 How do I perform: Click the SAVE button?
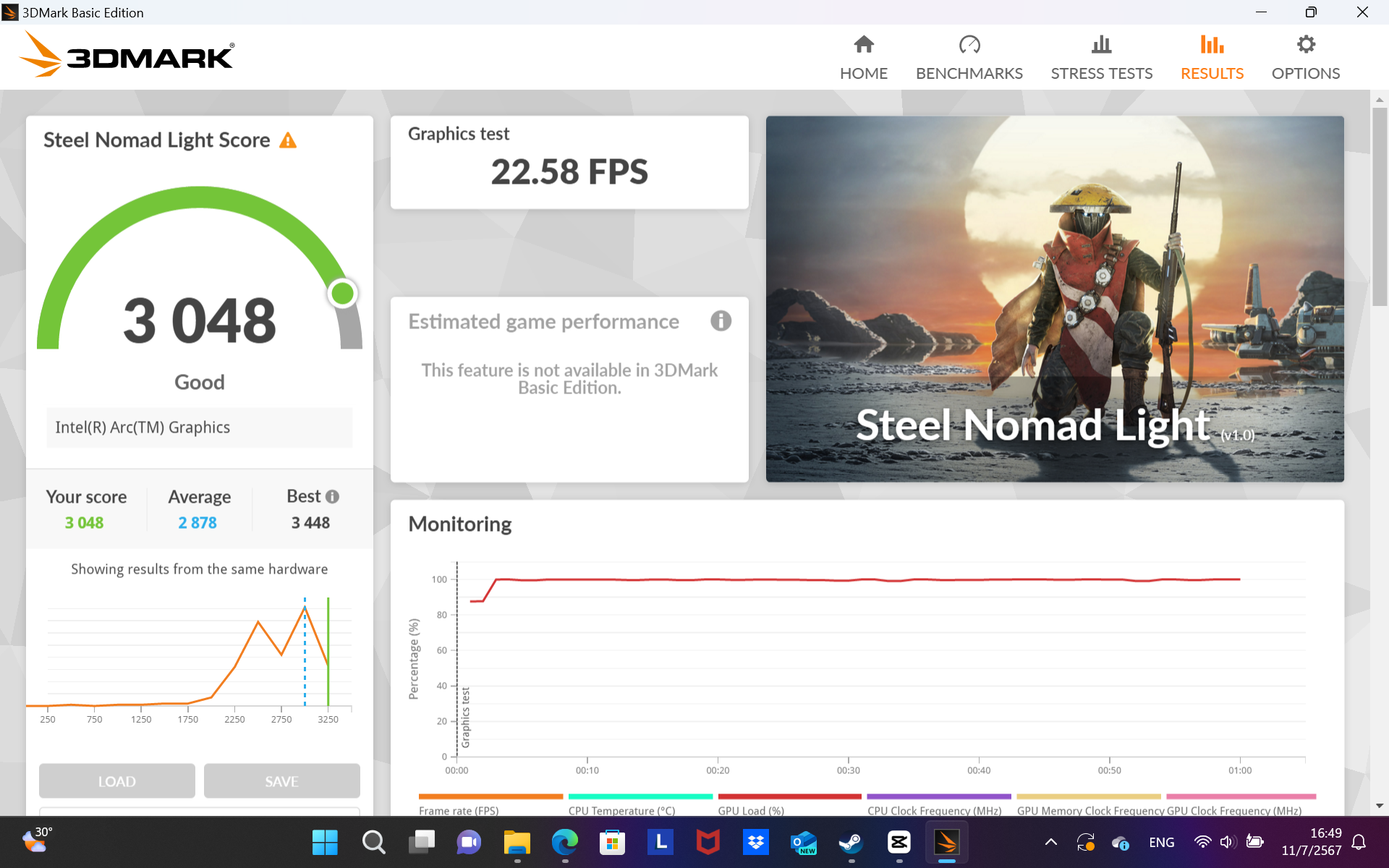point(281,781)
